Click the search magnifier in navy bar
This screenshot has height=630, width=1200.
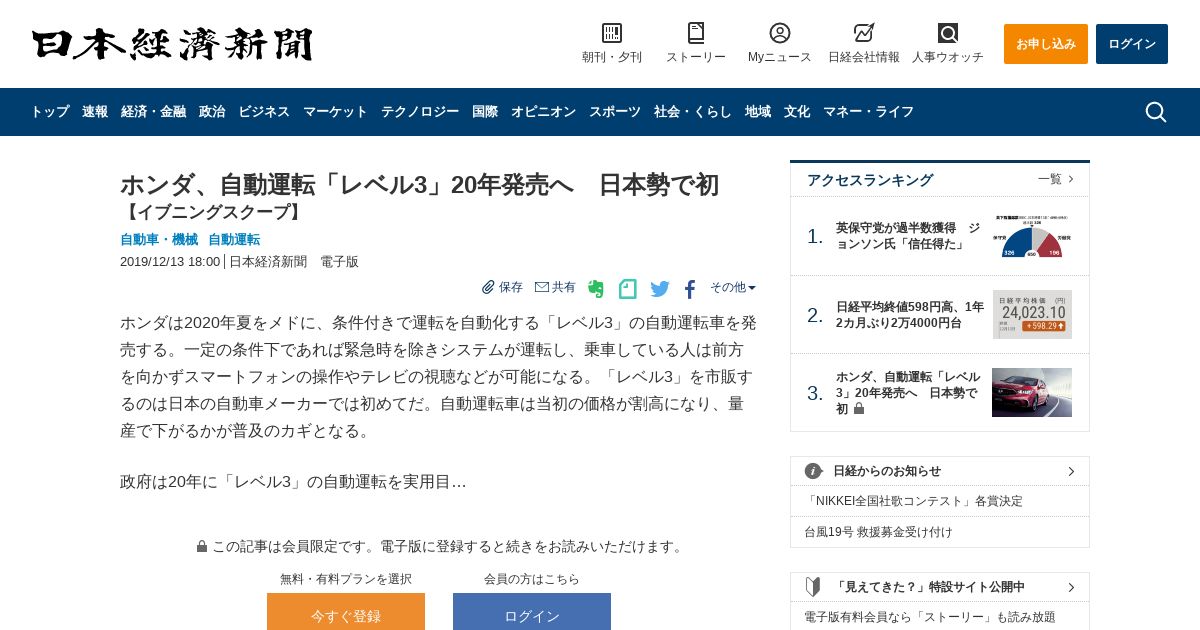(1156, 112)
